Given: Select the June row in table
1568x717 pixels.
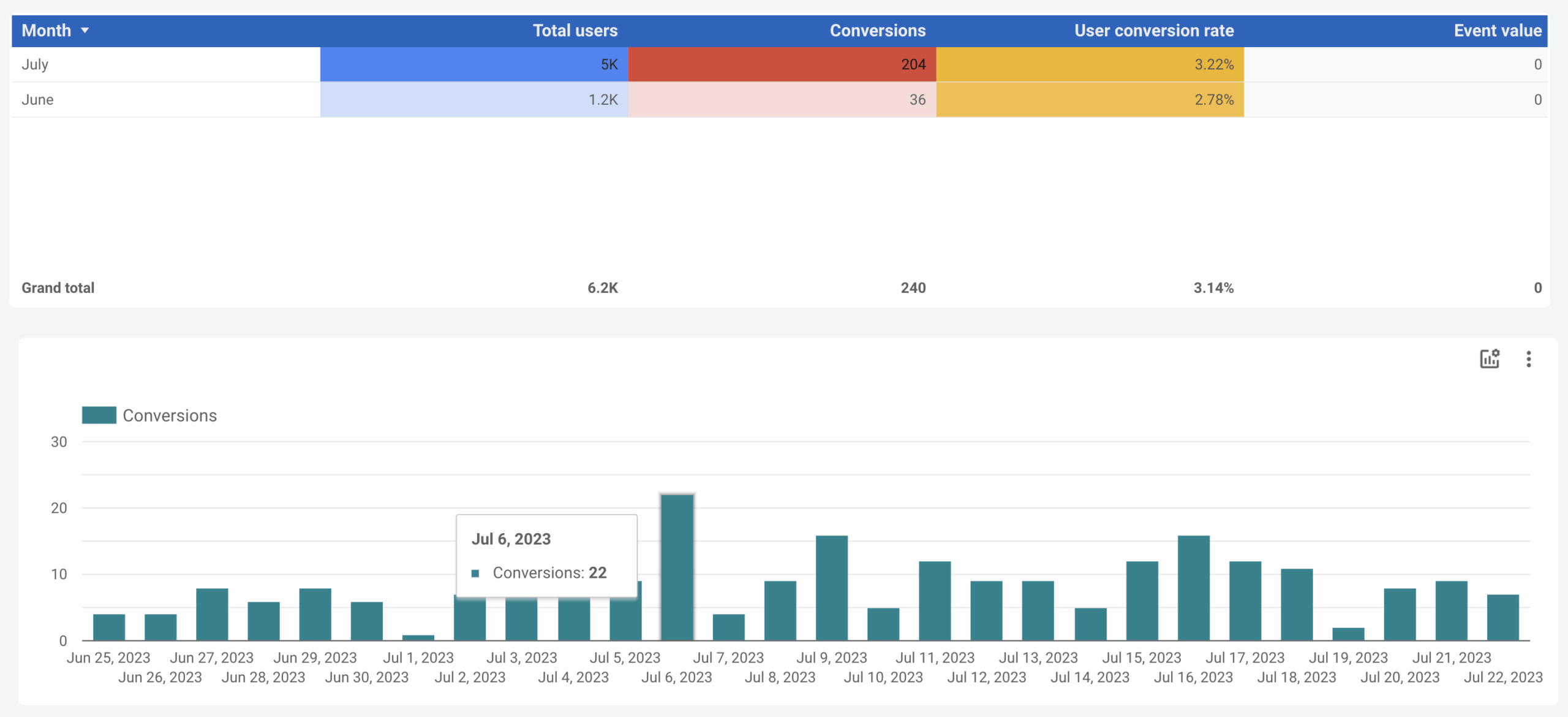Looking at the screenshot, I should coord(37,99).
